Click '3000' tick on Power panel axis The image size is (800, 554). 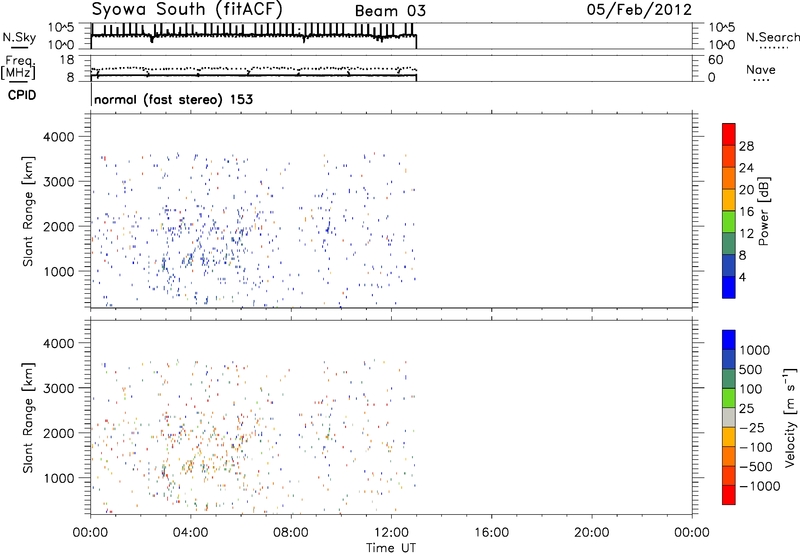click(59, 182)
